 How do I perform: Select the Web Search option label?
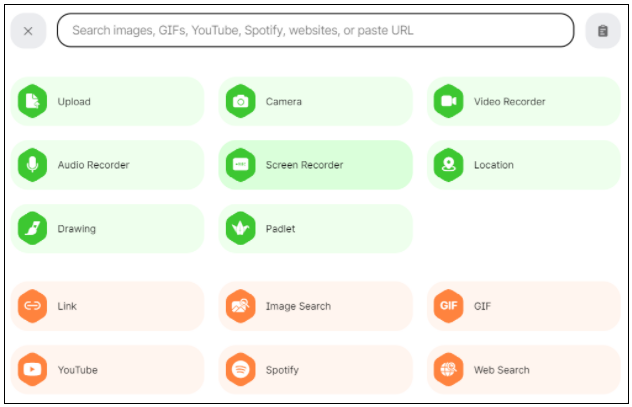pyautogui.click(x=501, y=370)
